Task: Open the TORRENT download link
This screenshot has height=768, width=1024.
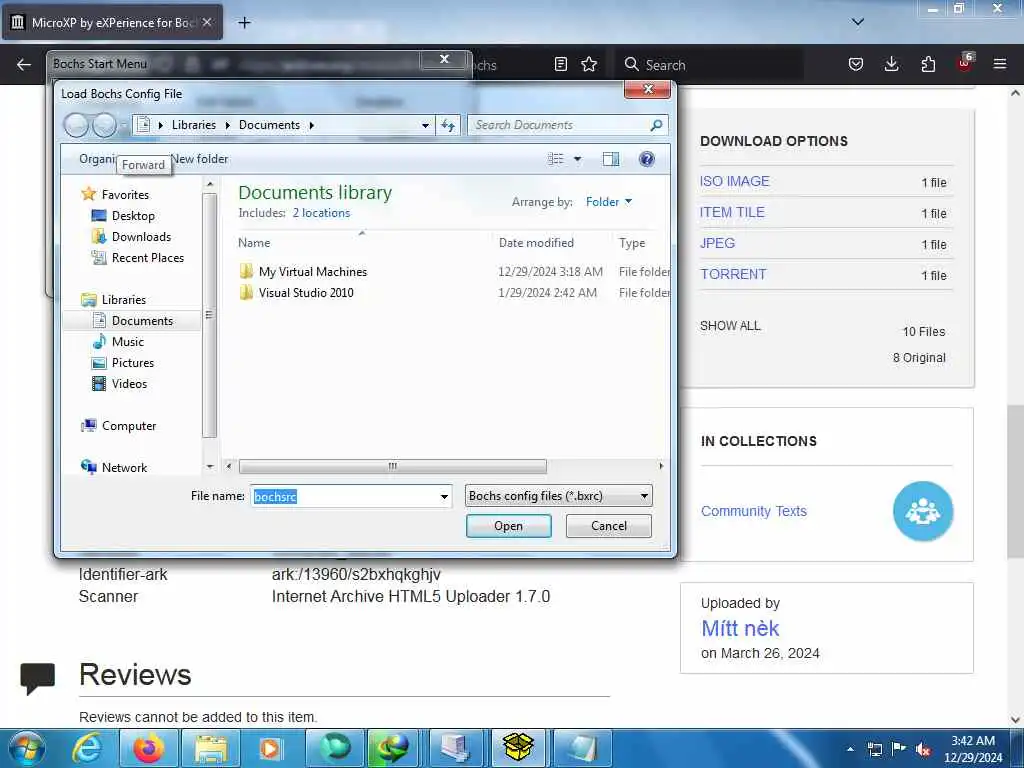Action: click(x=733, y=274)
